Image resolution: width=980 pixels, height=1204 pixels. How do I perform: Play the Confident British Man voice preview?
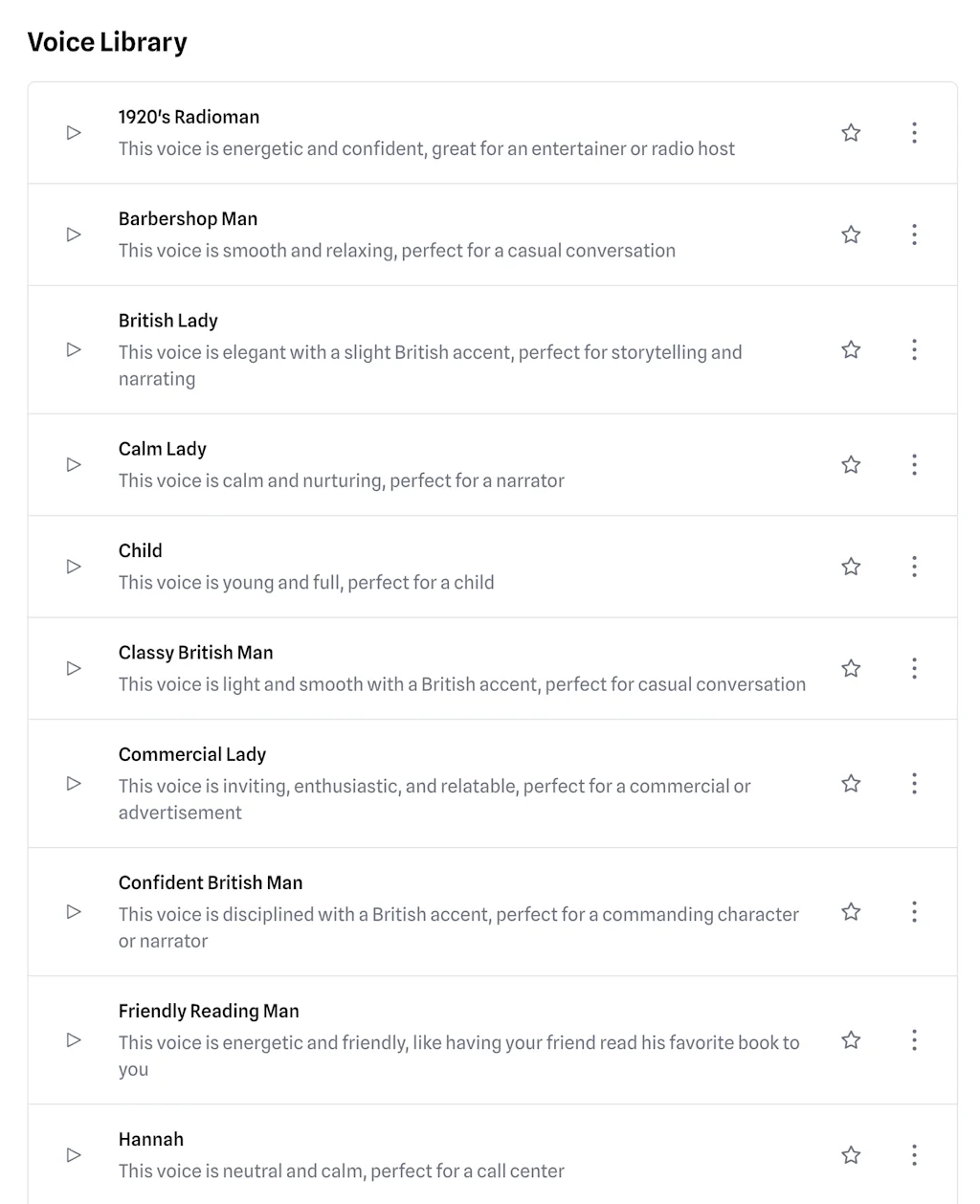pos(74,912)
